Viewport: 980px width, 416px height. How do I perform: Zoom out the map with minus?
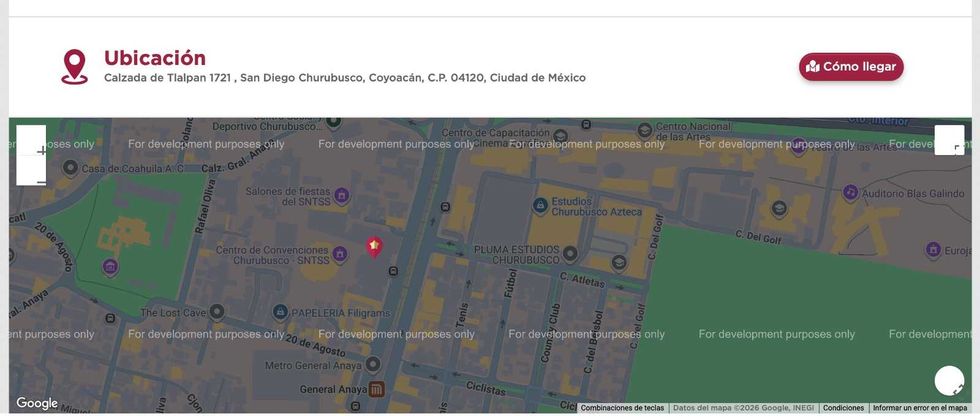pos(31,171)
